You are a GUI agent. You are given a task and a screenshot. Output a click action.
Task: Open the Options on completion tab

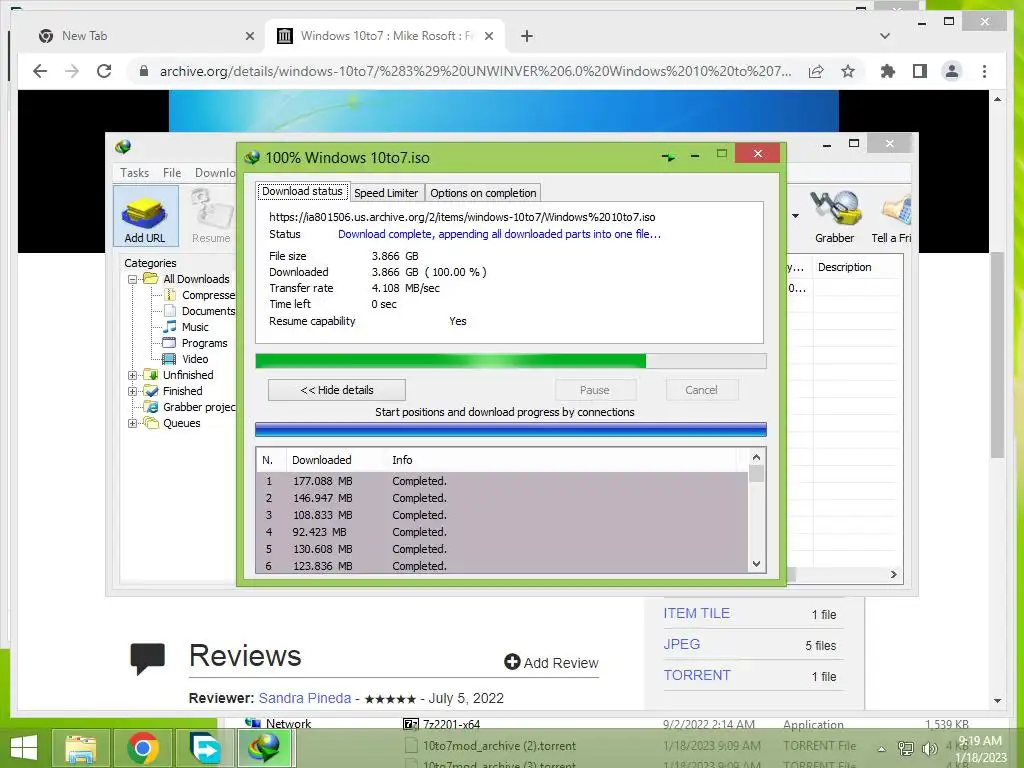[483, 193]
